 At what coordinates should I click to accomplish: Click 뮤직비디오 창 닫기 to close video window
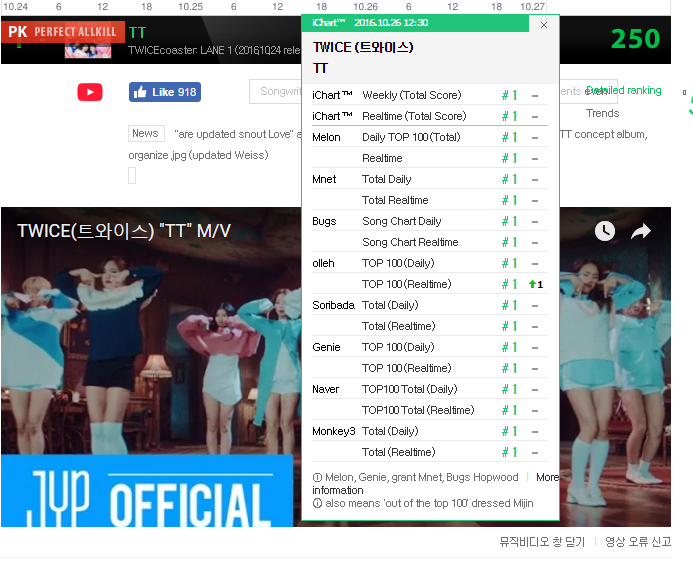point(542,542)
